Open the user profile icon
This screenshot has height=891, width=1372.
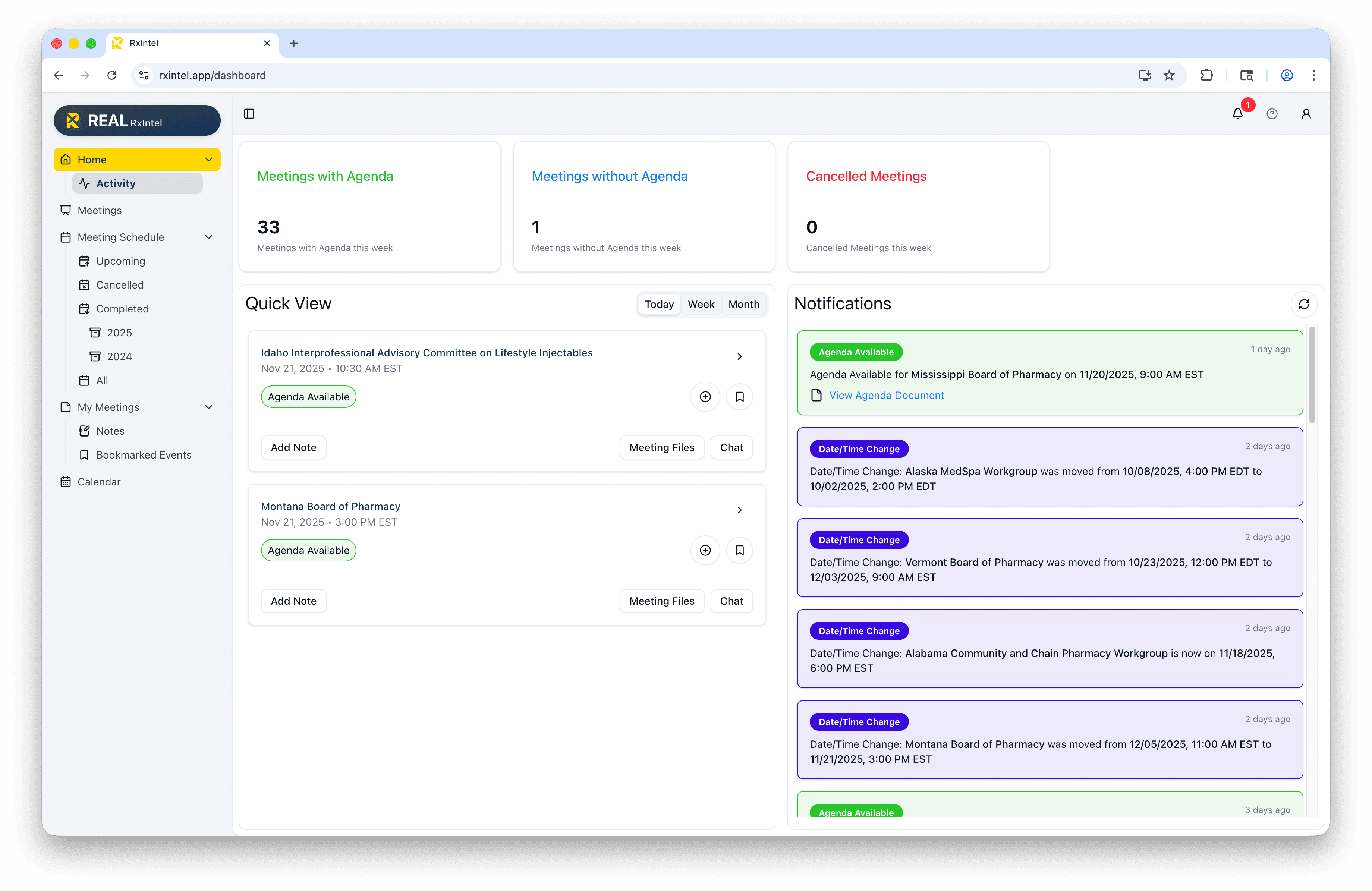pos(1306,114)
